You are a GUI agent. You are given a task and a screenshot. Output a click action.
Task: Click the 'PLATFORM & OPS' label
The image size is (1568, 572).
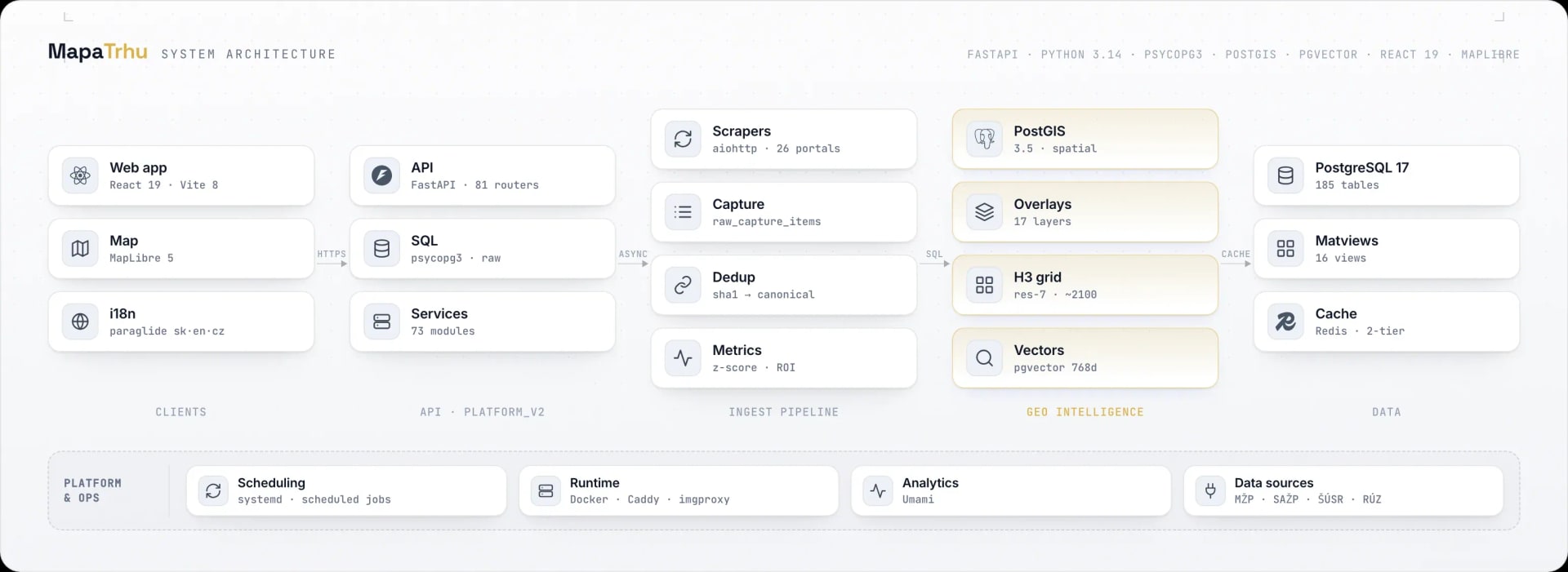point(93,490)
